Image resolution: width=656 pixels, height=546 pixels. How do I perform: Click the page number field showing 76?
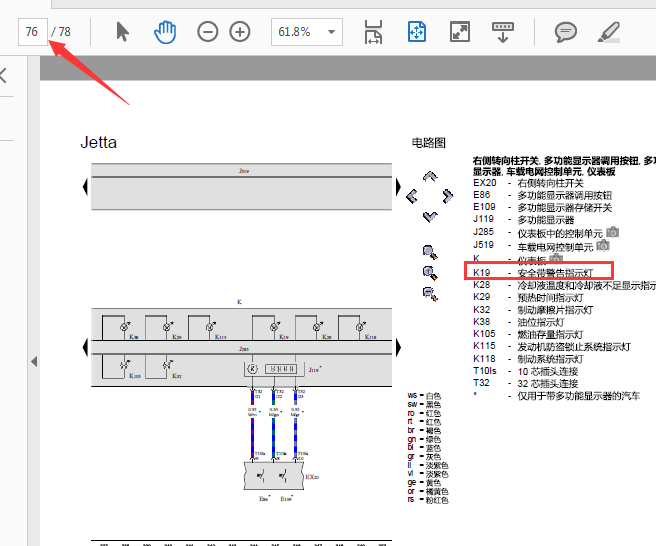pyautogui.click(x=33, y=32)
